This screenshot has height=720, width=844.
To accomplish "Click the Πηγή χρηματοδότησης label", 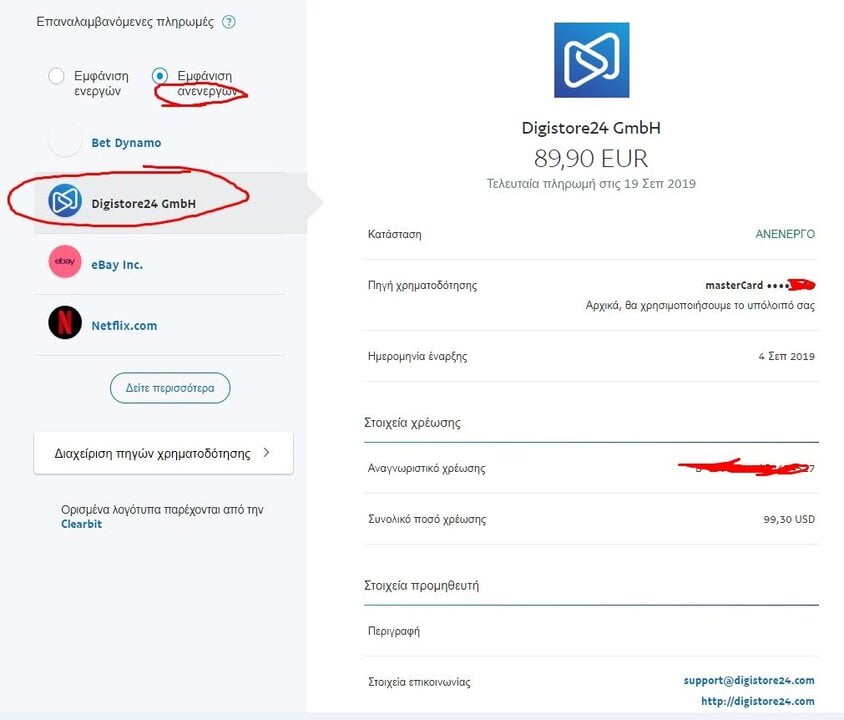I will (x=422, y=285).
